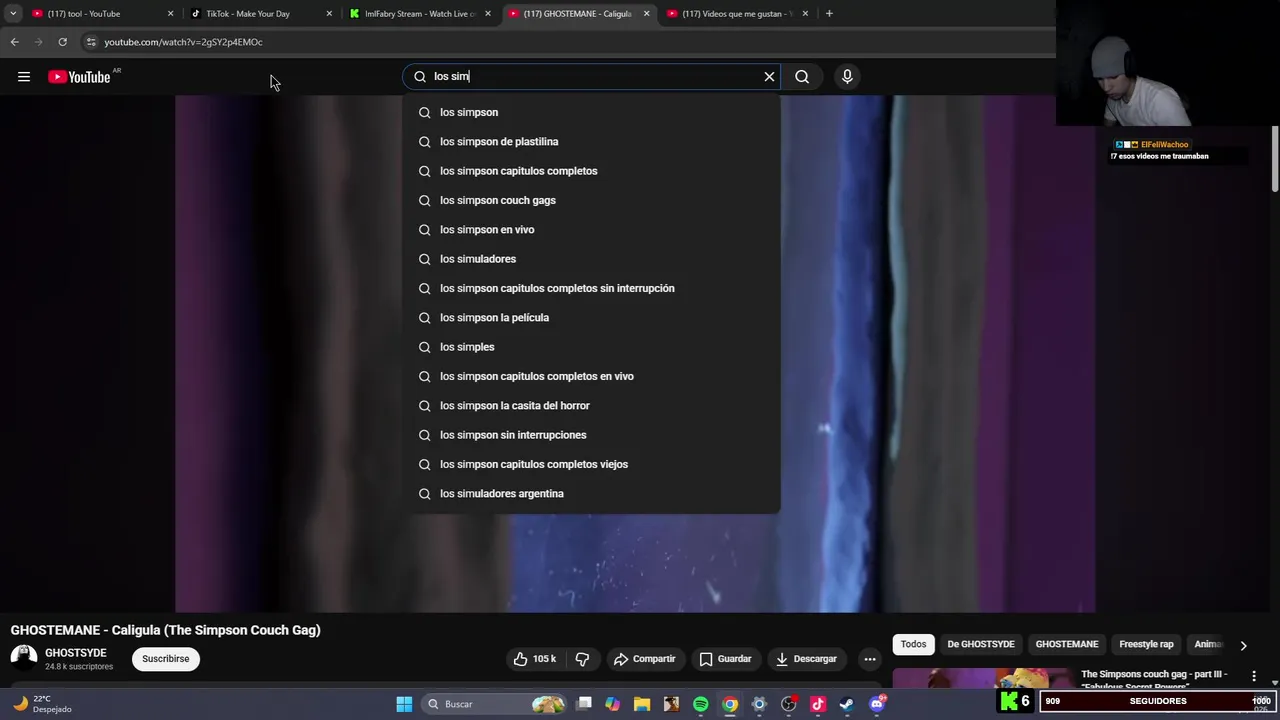
Task: Open the GHOSTSYDE channel name link
Action: click(x=75, y=653)
